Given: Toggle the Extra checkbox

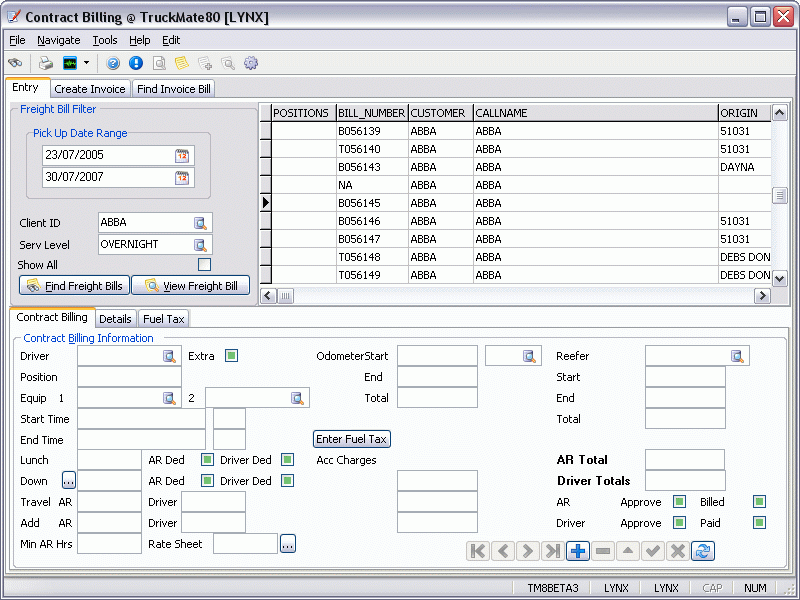Looking at the screenshot, I should (231, 356).
